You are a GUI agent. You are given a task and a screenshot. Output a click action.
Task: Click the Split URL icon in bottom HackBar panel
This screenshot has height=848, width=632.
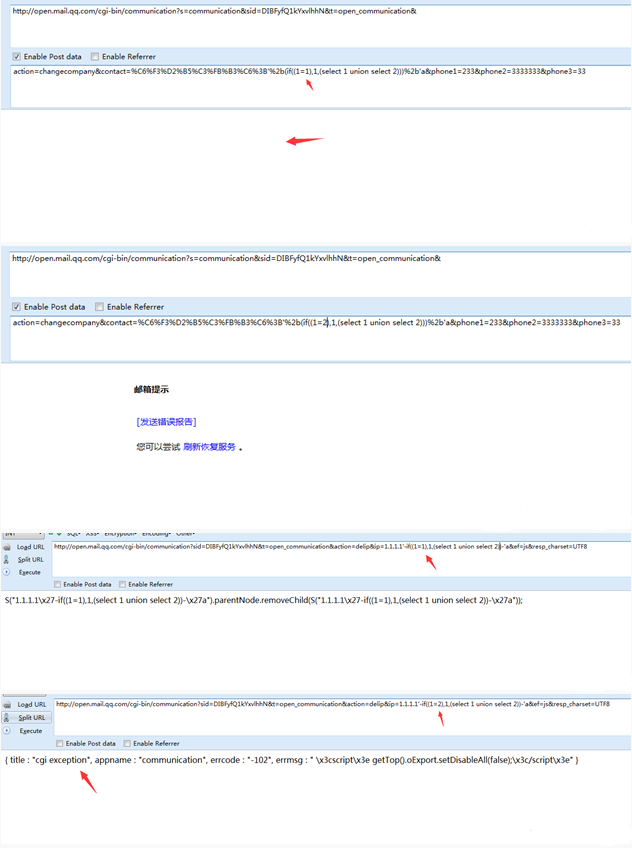point(8,718)
